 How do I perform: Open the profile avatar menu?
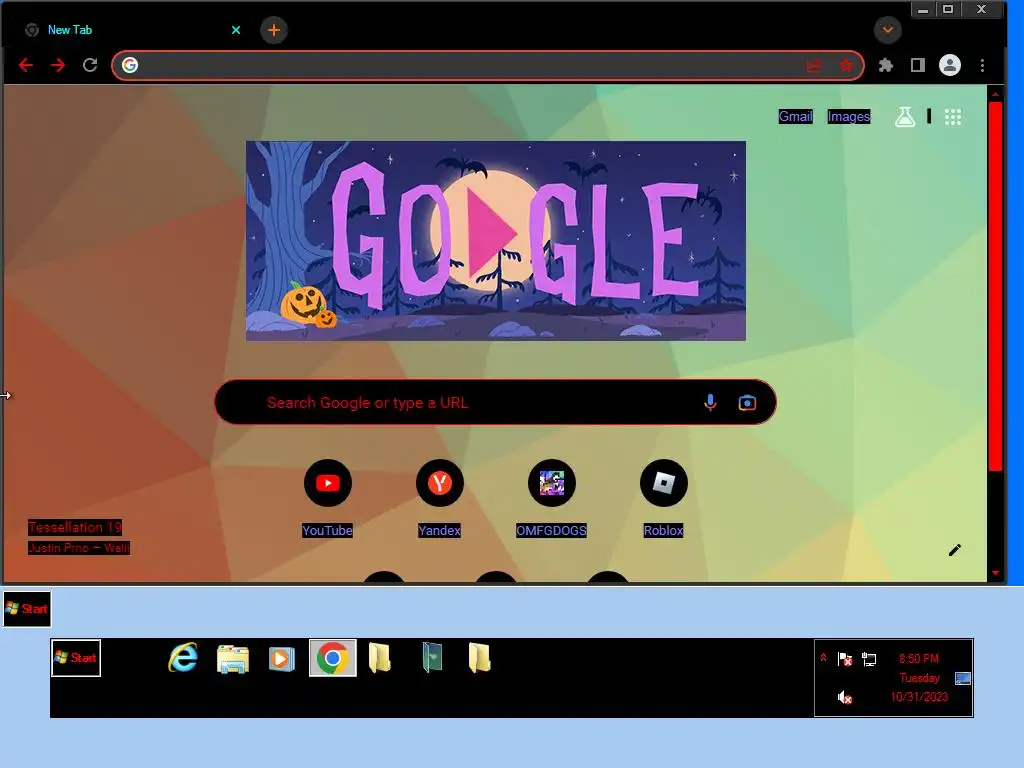tap(950, 65)
